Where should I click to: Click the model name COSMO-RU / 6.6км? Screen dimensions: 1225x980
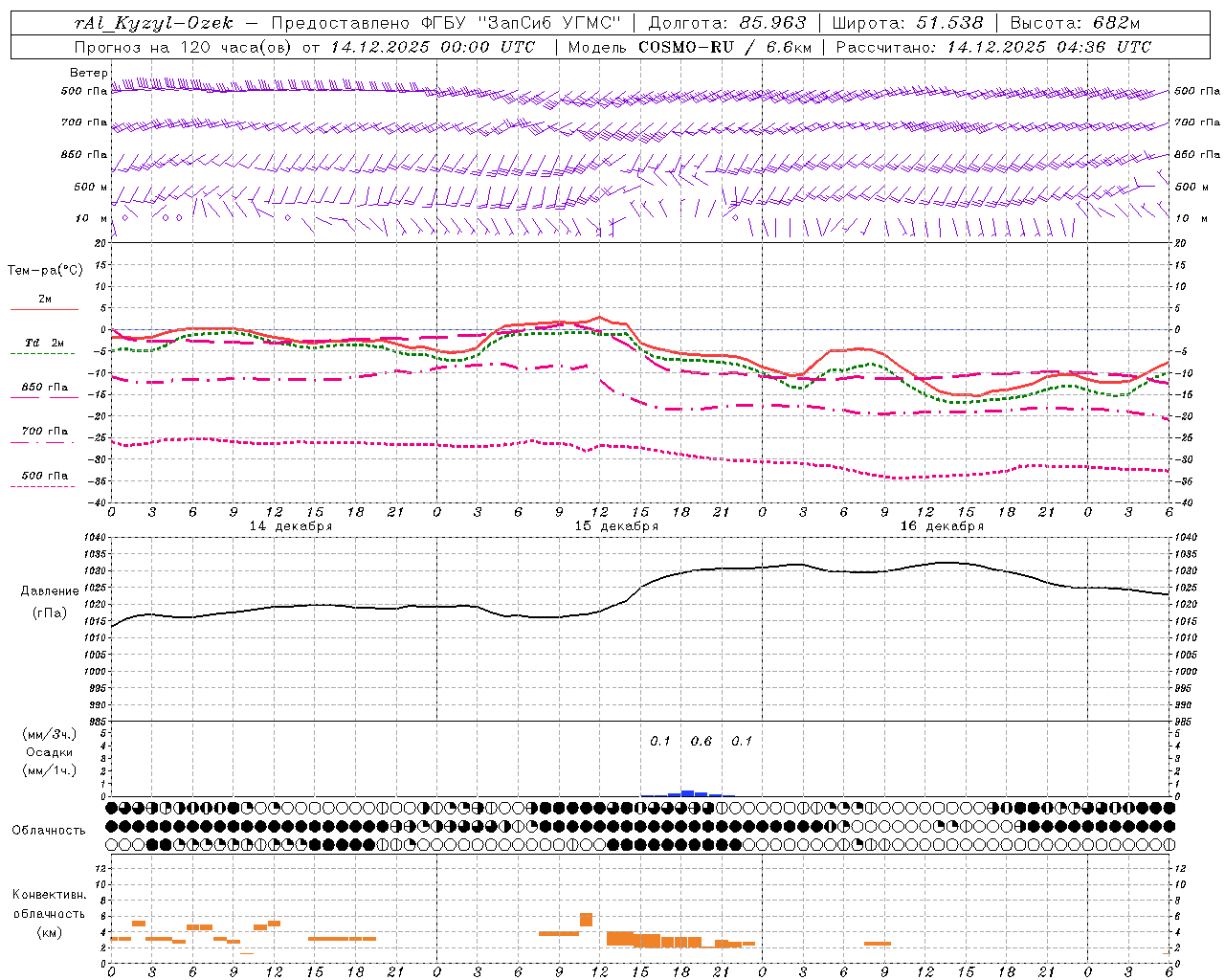[x=724, y=47]
